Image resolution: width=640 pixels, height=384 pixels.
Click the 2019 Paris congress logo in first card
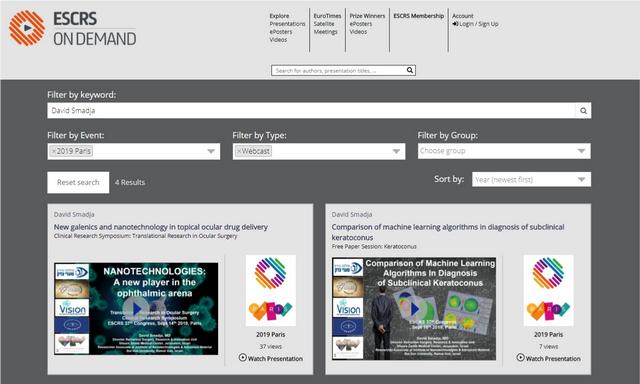coord(271,290)
